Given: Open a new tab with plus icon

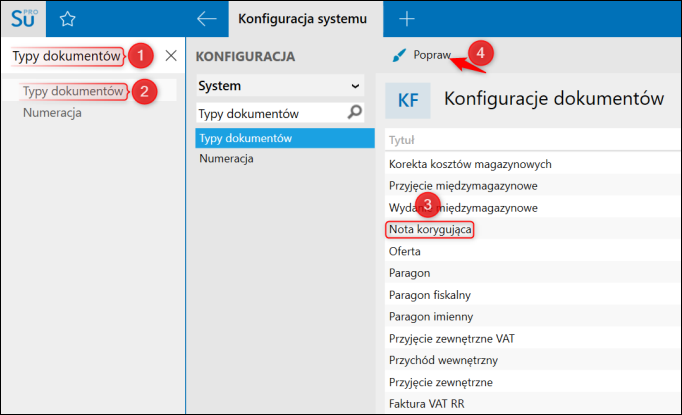Looking at the screenshot, I should 407,19.
